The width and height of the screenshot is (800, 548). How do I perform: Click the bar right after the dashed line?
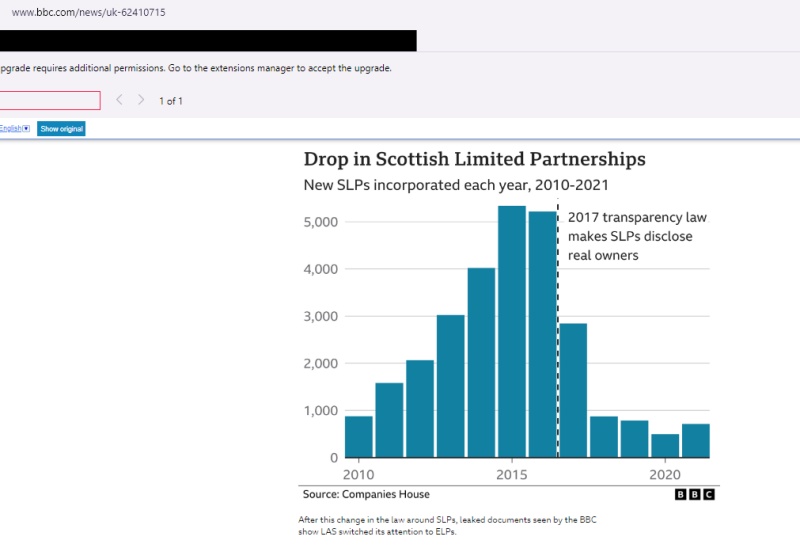point(573,390)
